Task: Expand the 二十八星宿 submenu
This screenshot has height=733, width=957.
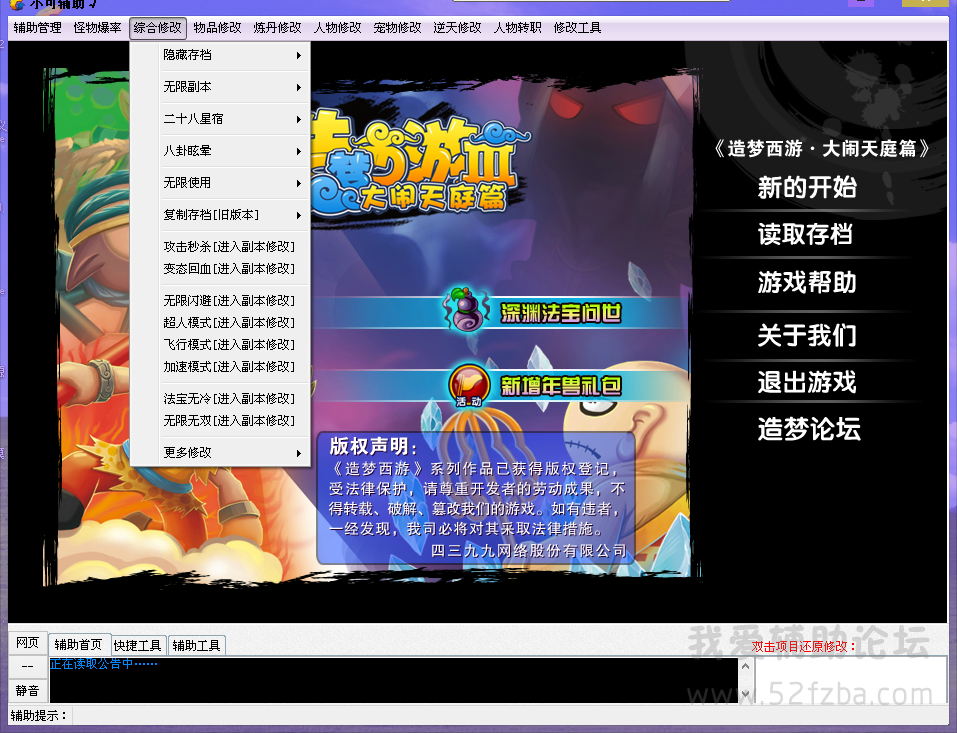Action: (220, 119)
